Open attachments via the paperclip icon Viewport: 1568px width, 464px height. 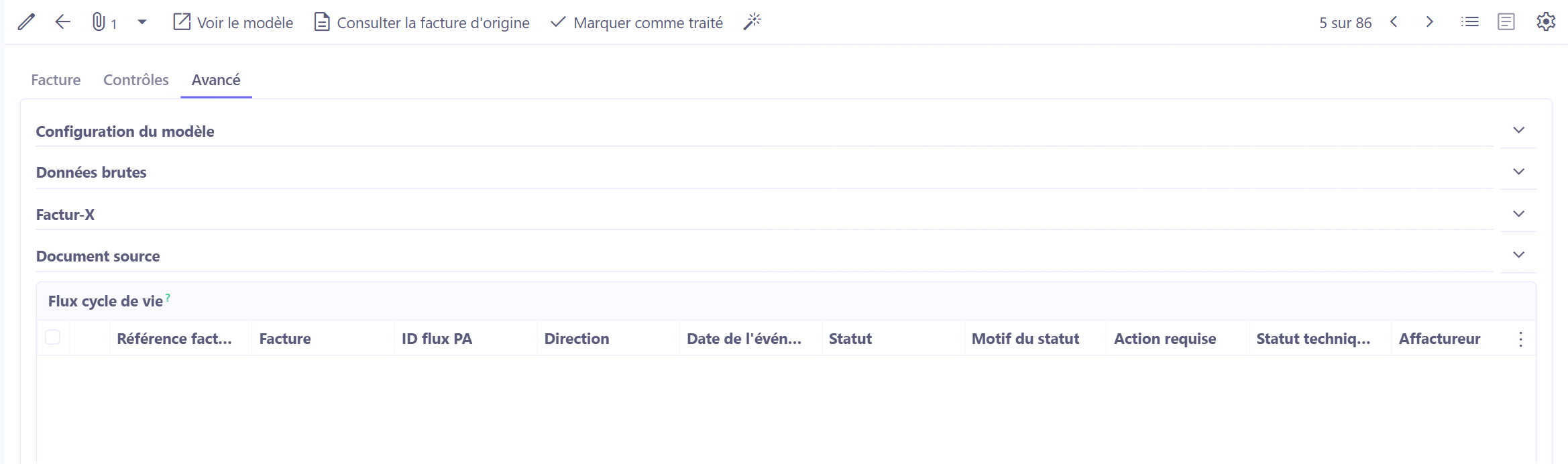[x=99, y=22]
